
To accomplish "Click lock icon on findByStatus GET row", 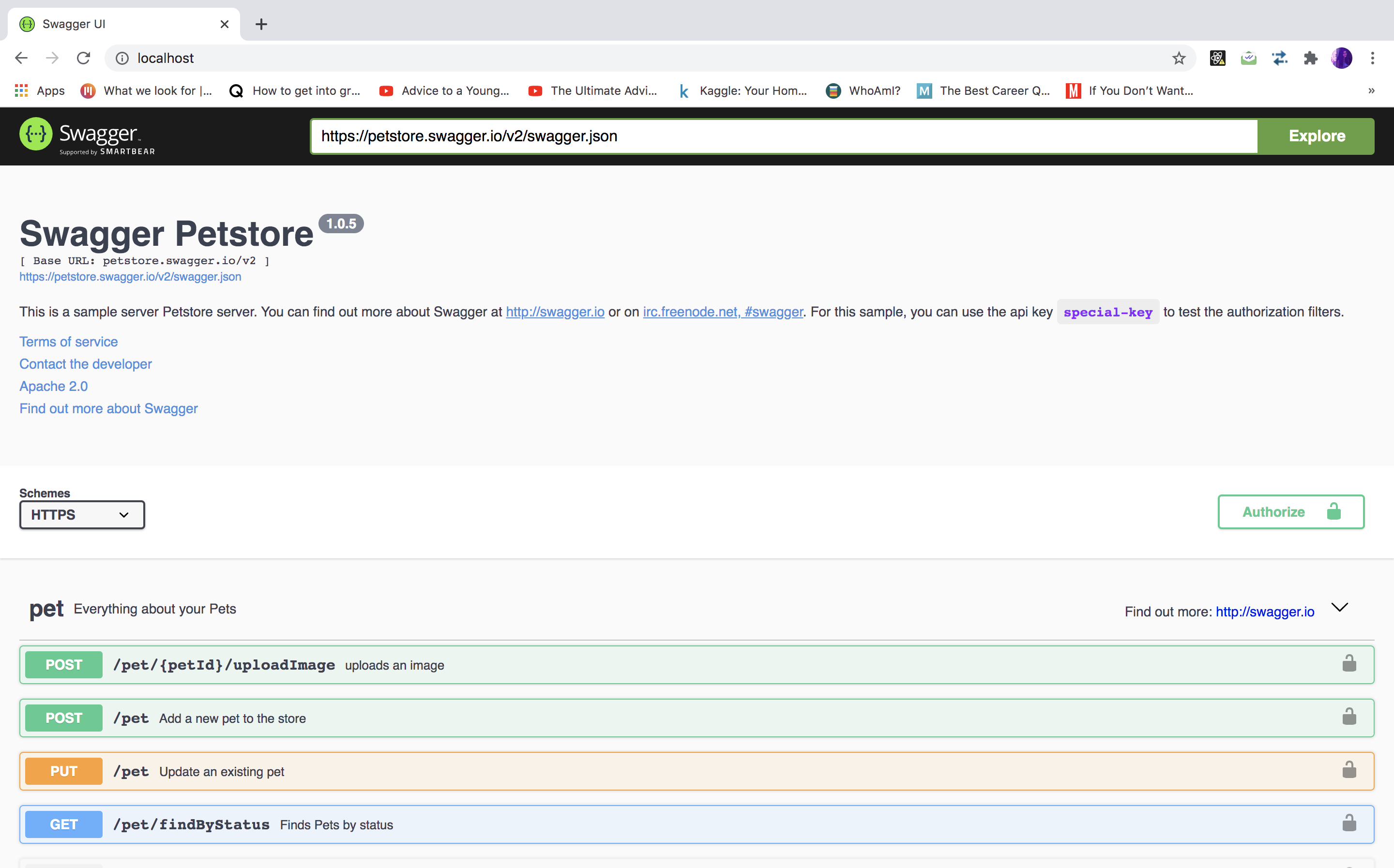I will [1349, 823].
